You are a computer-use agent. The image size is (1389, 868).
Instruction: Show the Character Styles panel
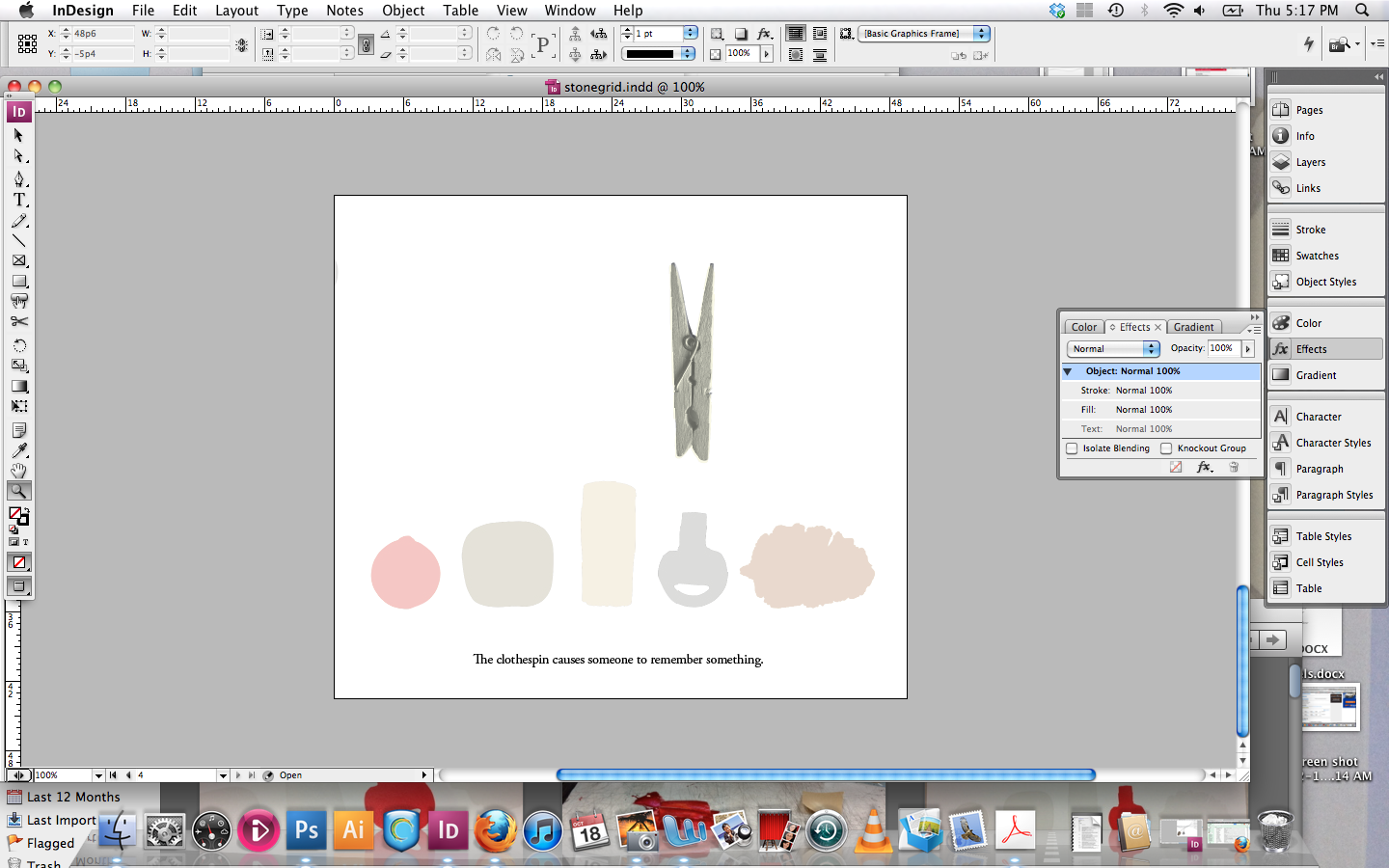(x=1333, y=443)
